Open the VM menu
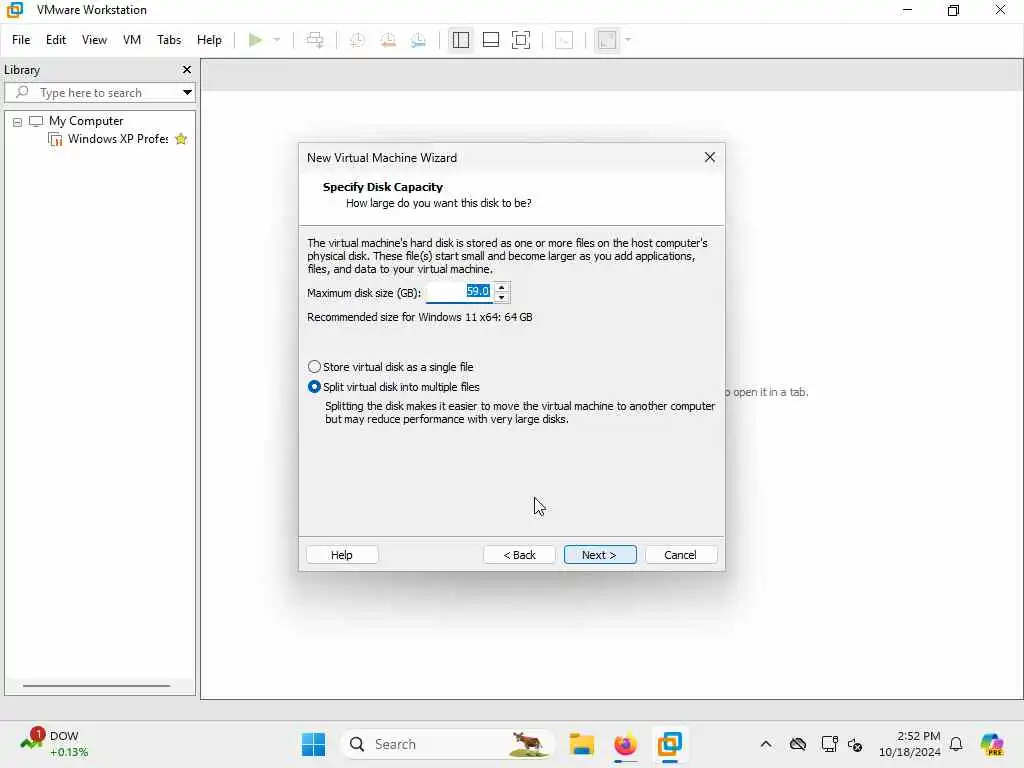Image resolution: width=1024 pixels, height=768 pixels. coord(132,40)
